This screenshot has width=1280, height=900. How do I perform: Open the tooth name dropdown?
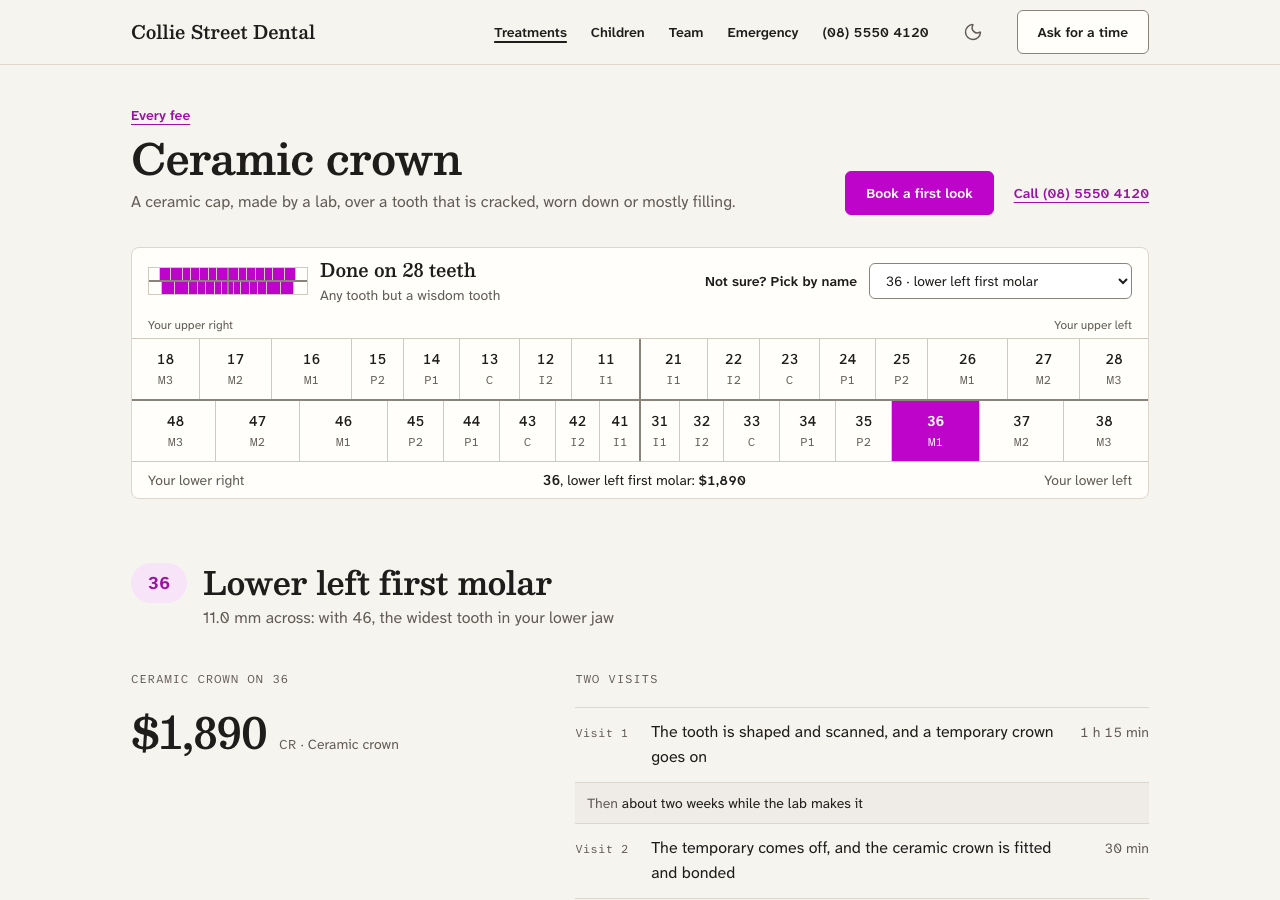[x=1000, y=281]
